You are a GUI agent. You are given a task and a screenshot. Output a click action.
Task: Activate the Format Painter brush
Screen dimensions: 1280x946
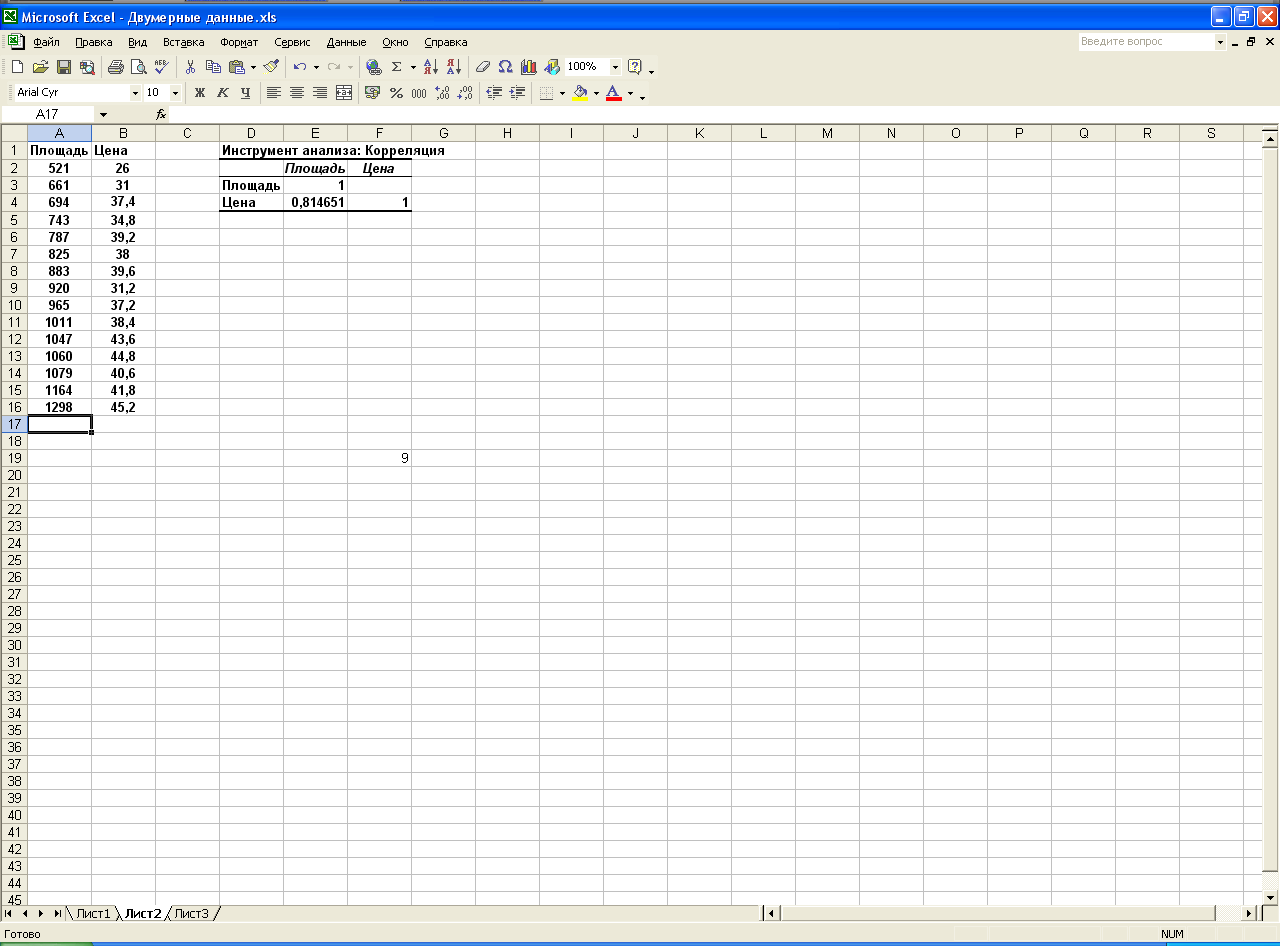271,67
